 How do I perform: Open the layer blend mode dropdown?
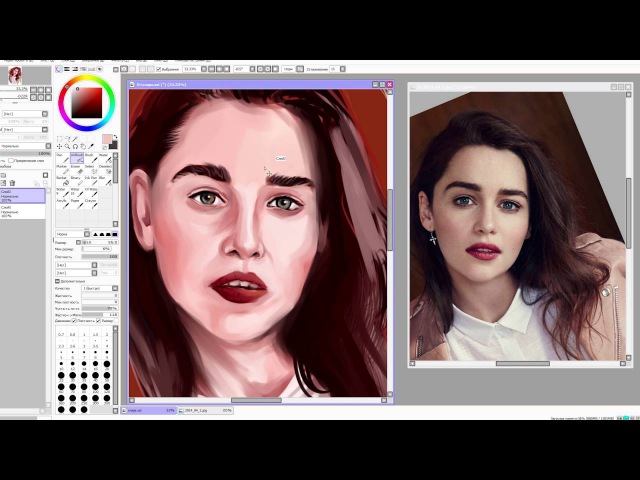pos(25,146)
